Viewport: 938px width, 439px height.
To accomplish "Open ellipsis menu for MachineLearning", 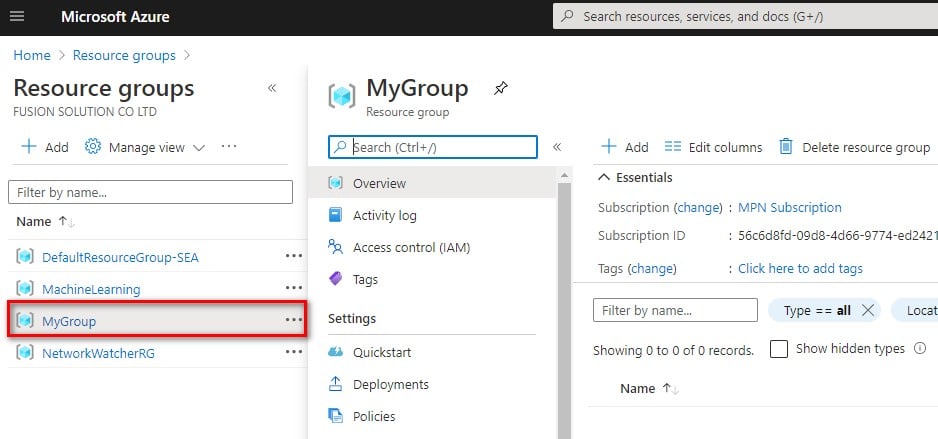I will point(294,288).
